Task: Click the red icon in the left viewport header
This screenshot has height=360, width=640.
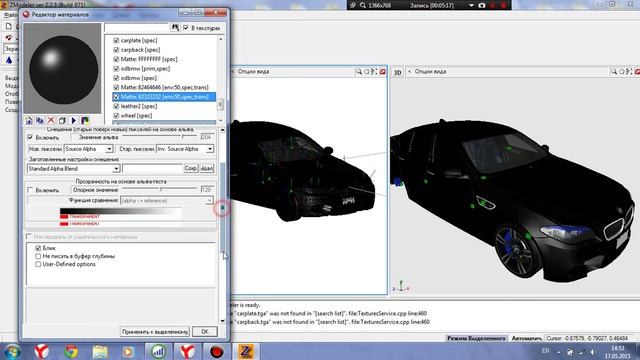Action: point(382,71)
